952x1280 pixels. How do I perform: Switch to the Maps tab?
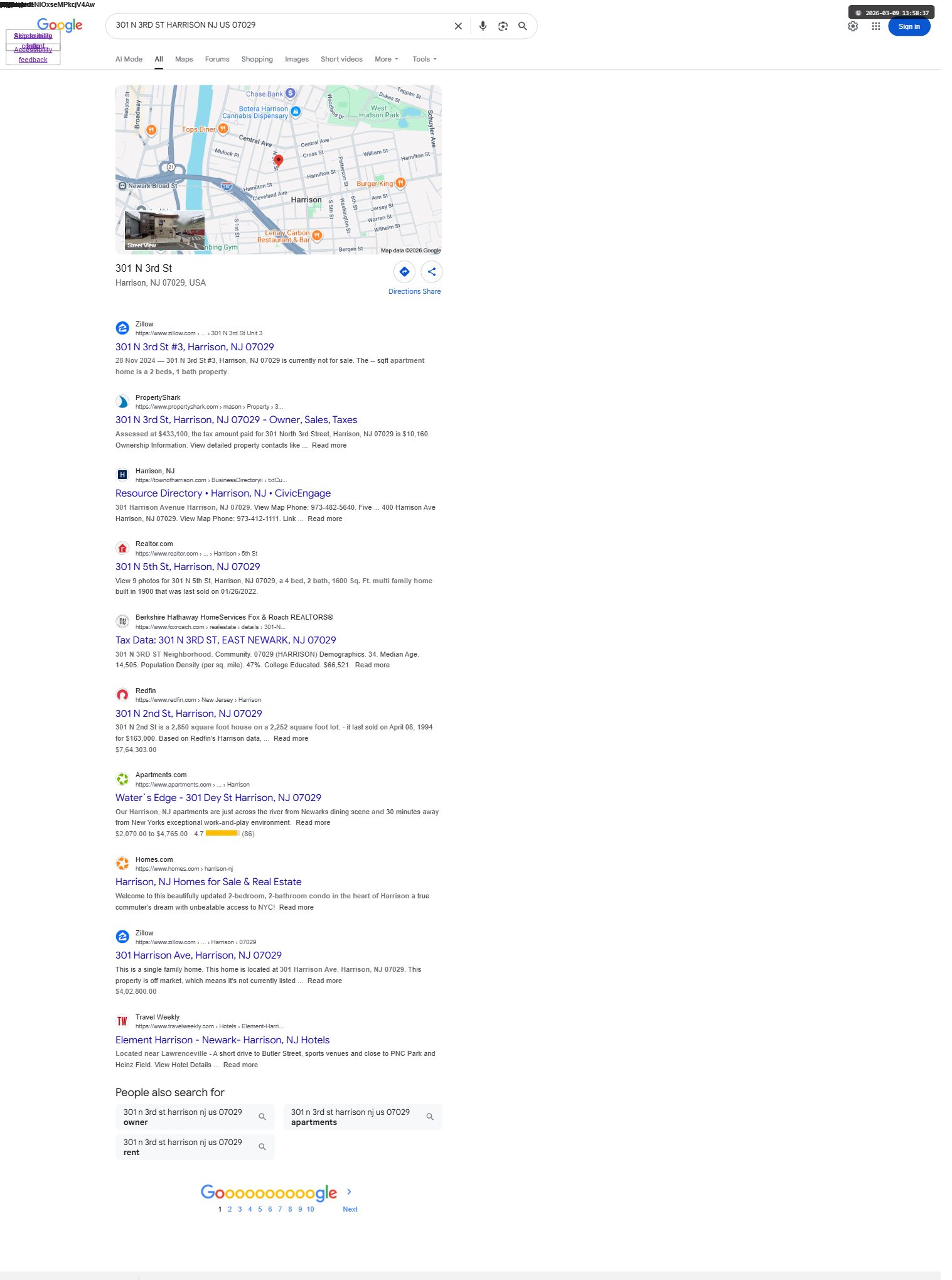[184, 59]
